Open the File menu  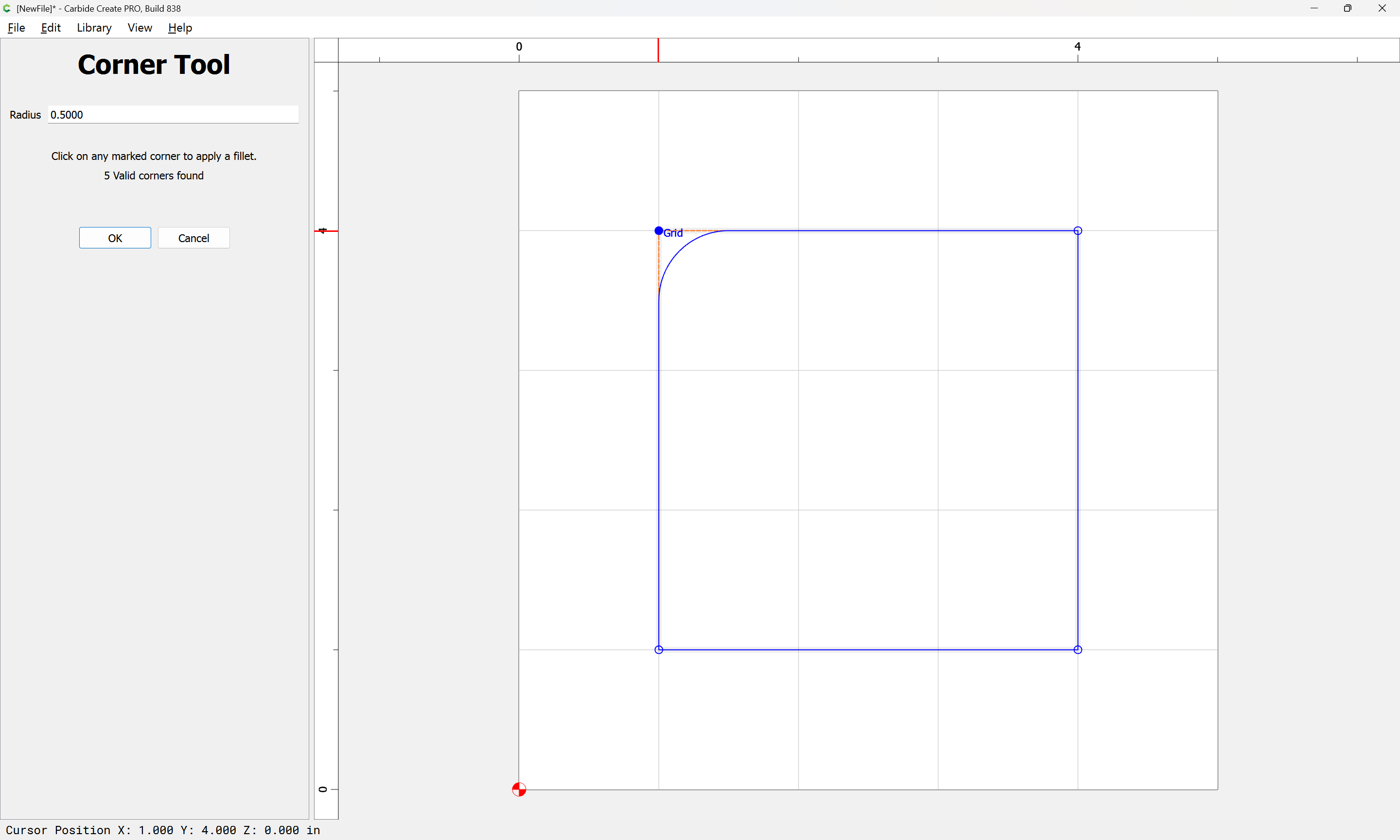(x=16, y=28)
